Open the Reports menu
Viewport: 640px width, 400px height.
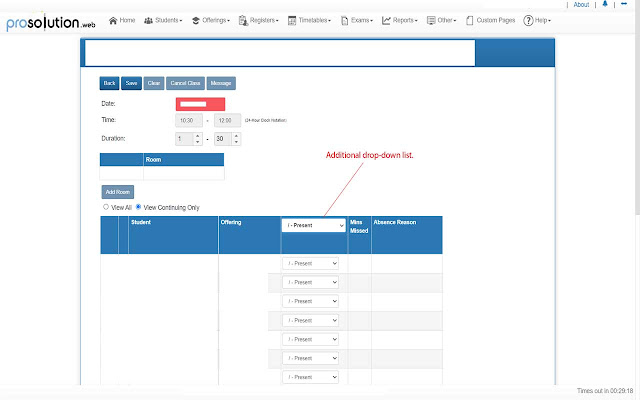400,20
